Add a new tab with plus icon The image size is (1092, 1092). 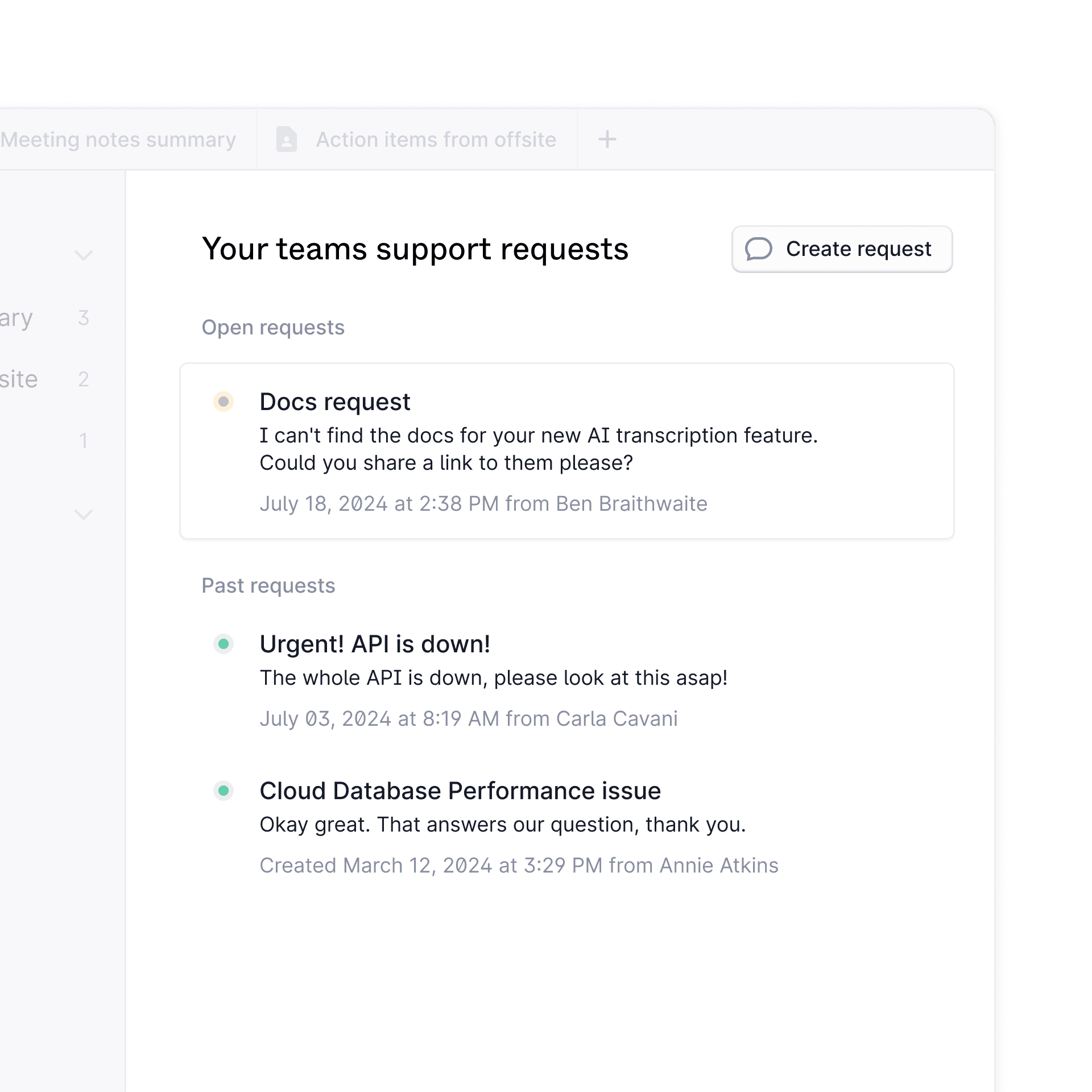(x=607, y=139)
